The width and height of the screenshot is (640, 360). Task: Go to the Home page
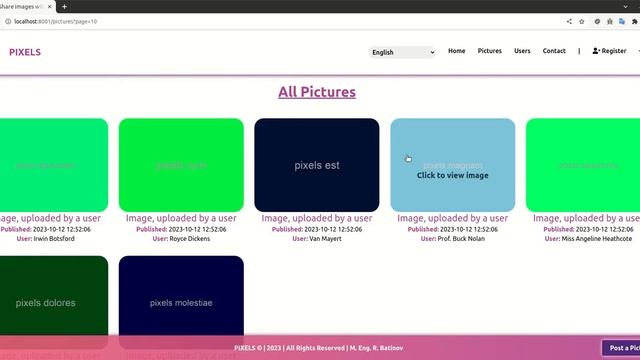coord(456,51)
